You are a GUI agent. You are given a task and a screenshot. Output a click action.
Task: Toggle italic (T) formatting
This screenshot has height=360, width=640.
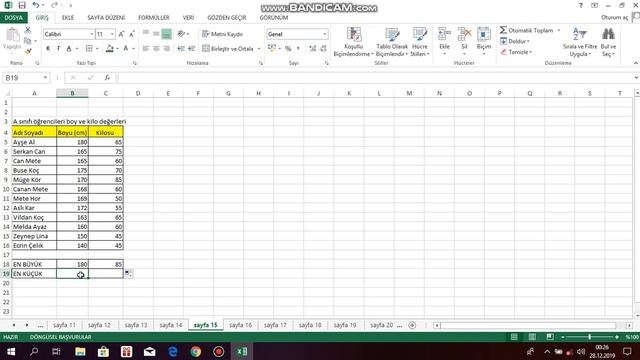pos(58,49)
